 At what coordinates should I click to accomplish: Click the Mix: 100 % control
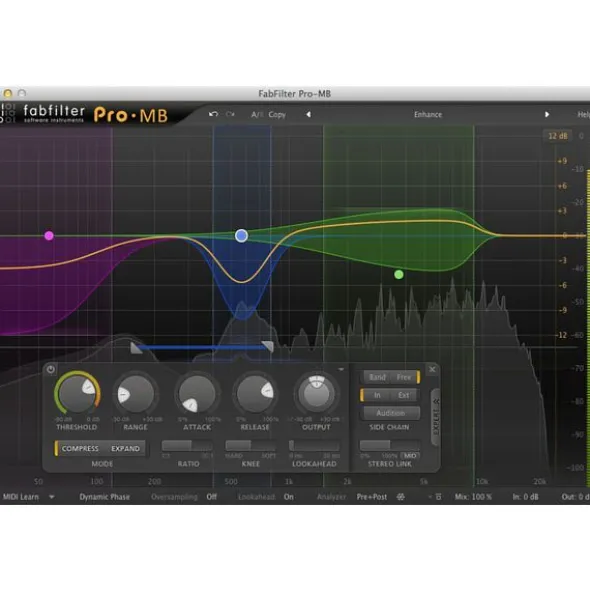coord(473,497)
